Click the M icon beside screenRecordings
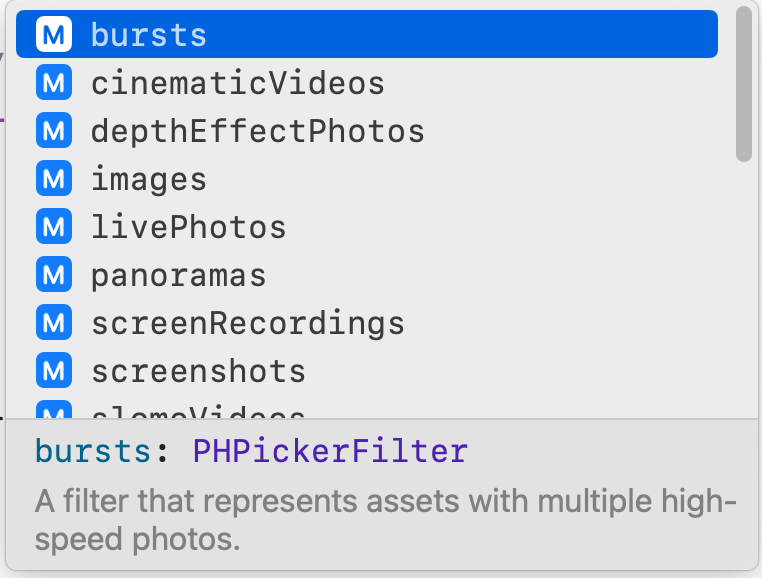The width and height of the screenshot is (762, 578). (x=52, y=323)
